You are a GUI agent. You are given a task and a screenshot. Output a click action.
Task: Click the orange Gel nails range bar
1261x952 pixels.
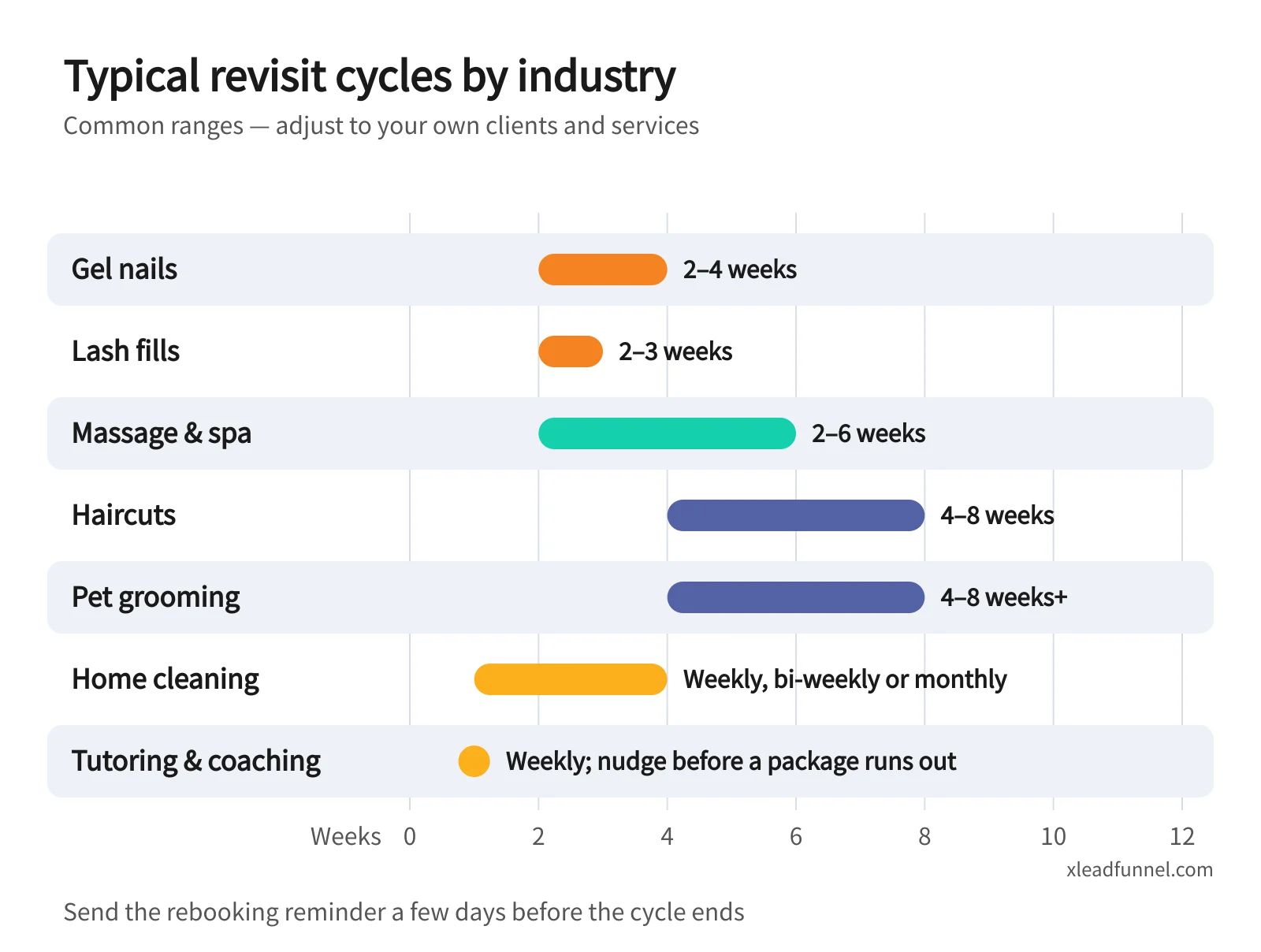click(x=603, y=270)
